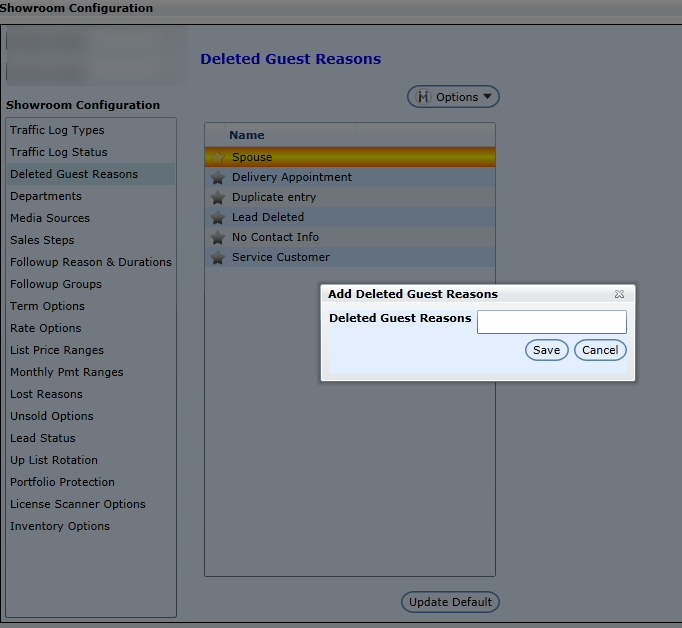
Task: Cancel adding a deleted guest reason
Action: [x=600, y=350]
